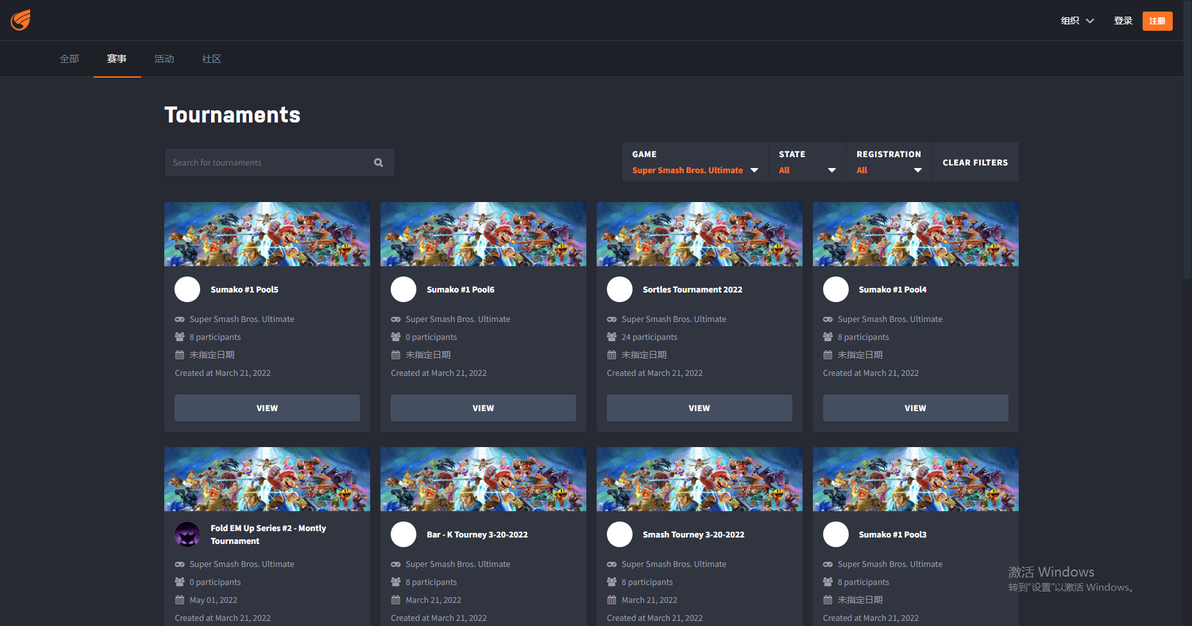Image resolution: width=1192 pixels, height=626 pixels.
Task: Expand the REGISTRATION filter dropdown
Action: [x=889, y=162]
